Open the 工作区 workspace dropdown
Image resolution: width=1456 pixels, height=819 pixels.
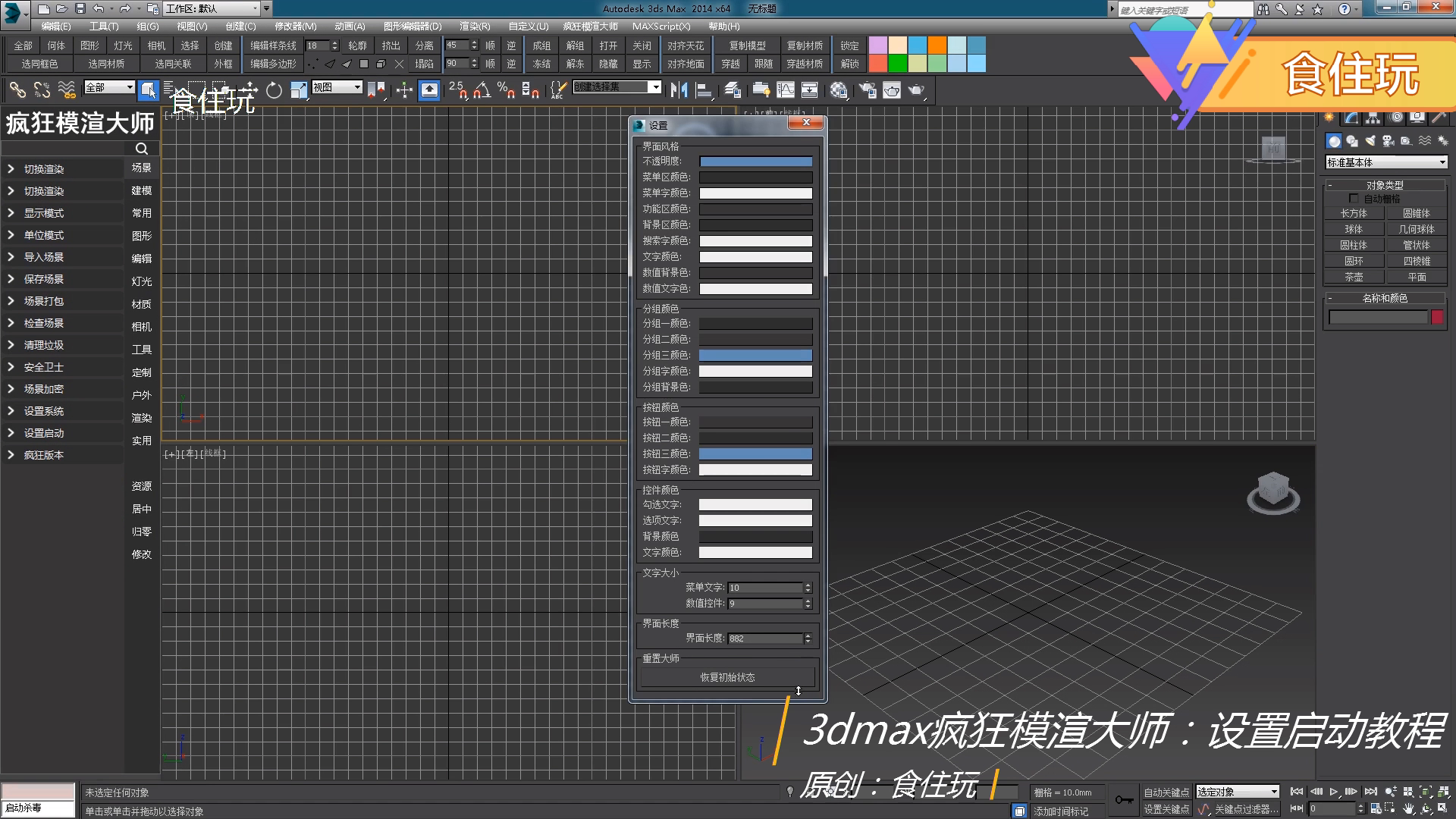[212, 9]
